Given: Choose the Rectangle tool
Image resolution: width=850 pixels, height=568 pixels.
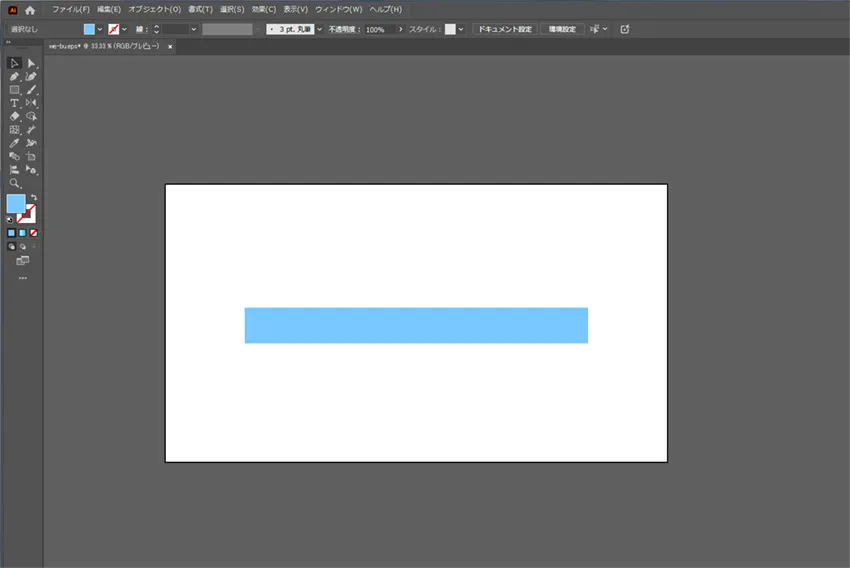Looking at the screenshot, I should pyautogui.click(x=14, y=90).
